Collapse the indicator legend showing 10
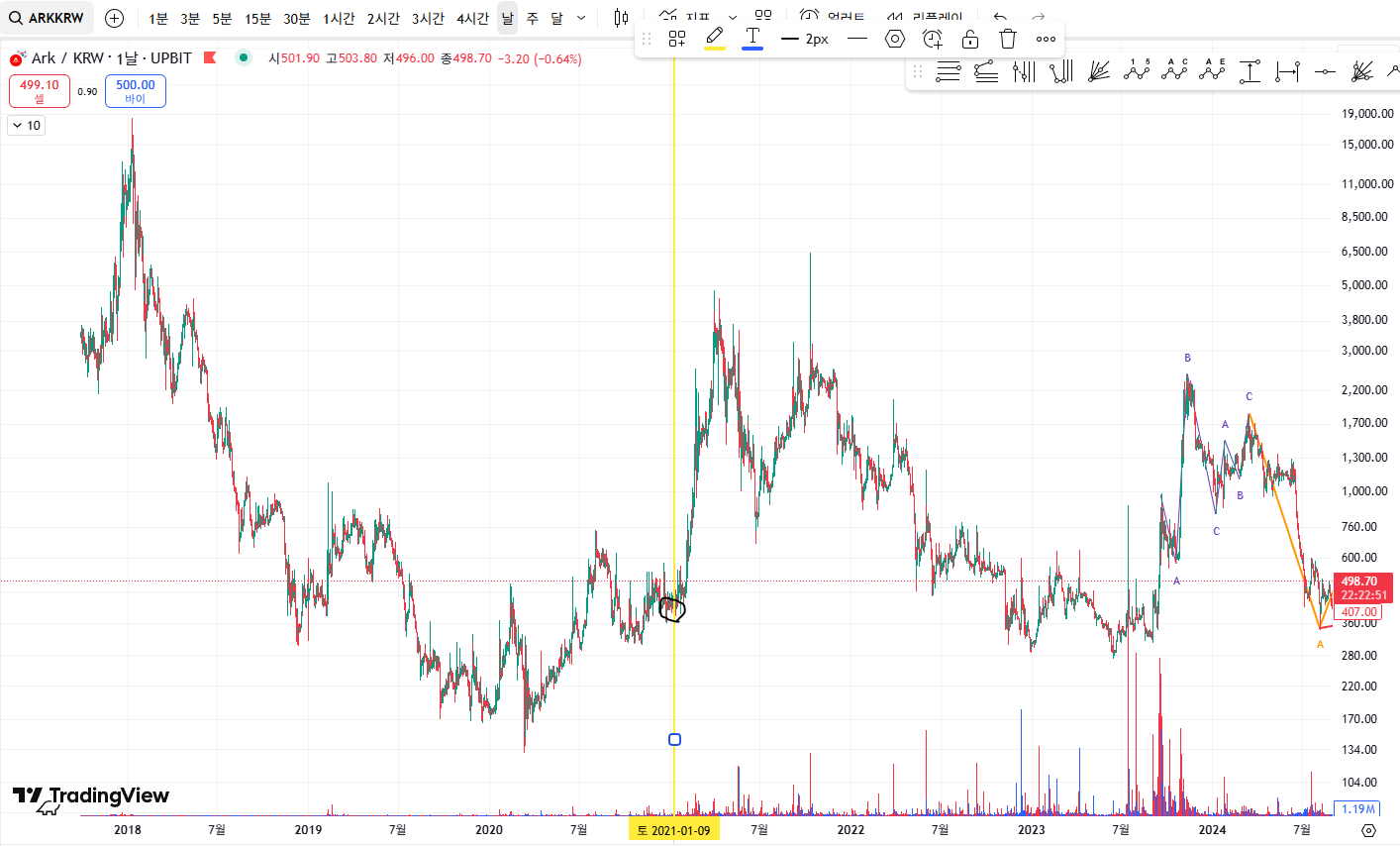The width and height of the screenshot is (1400, 846). tap(27, 126)
